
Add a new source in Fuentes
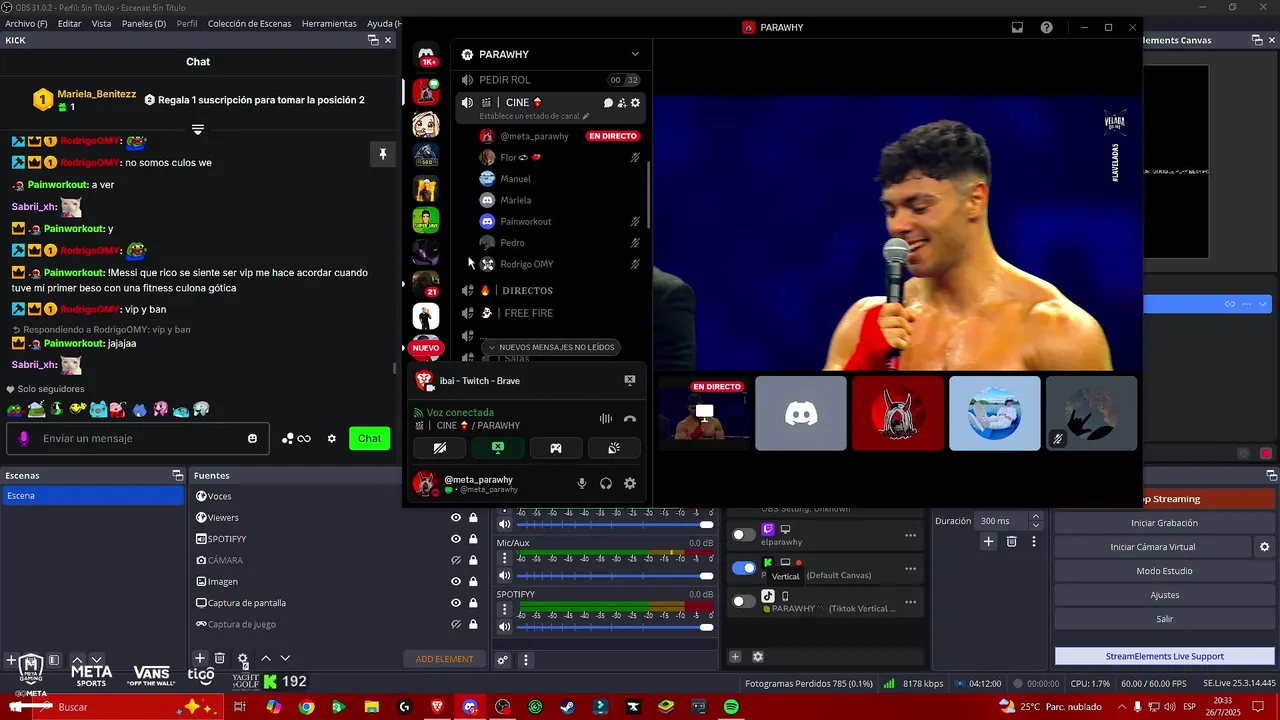click(x=200, y=658)
